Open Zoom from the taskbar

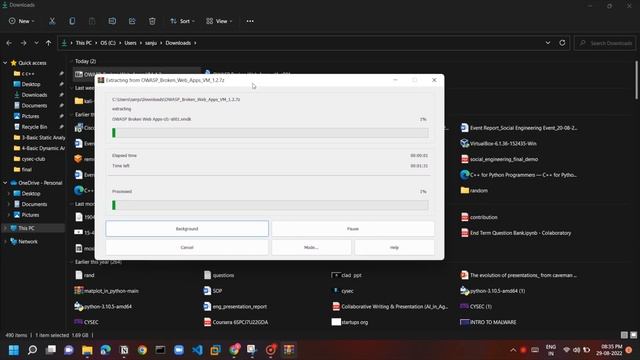click(179, 350)
